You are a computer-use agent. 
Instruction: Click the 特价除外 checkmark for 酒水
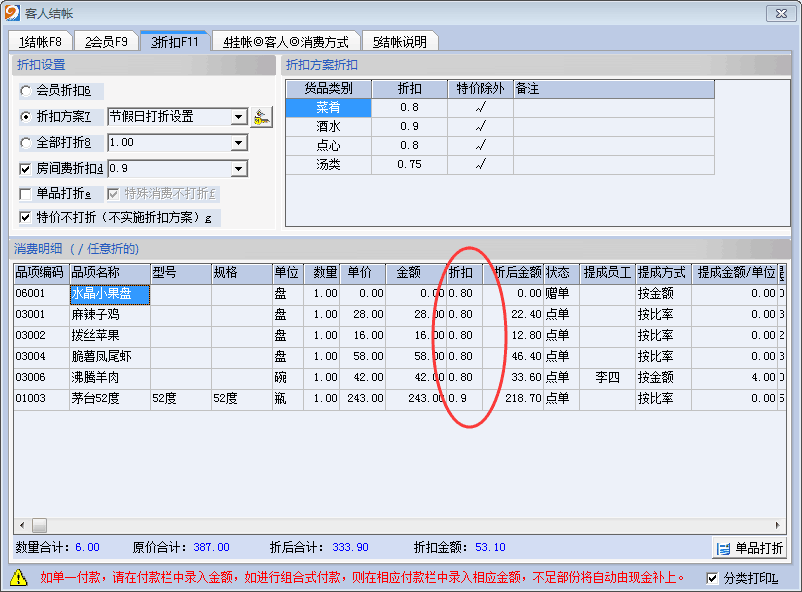(480, 126)
